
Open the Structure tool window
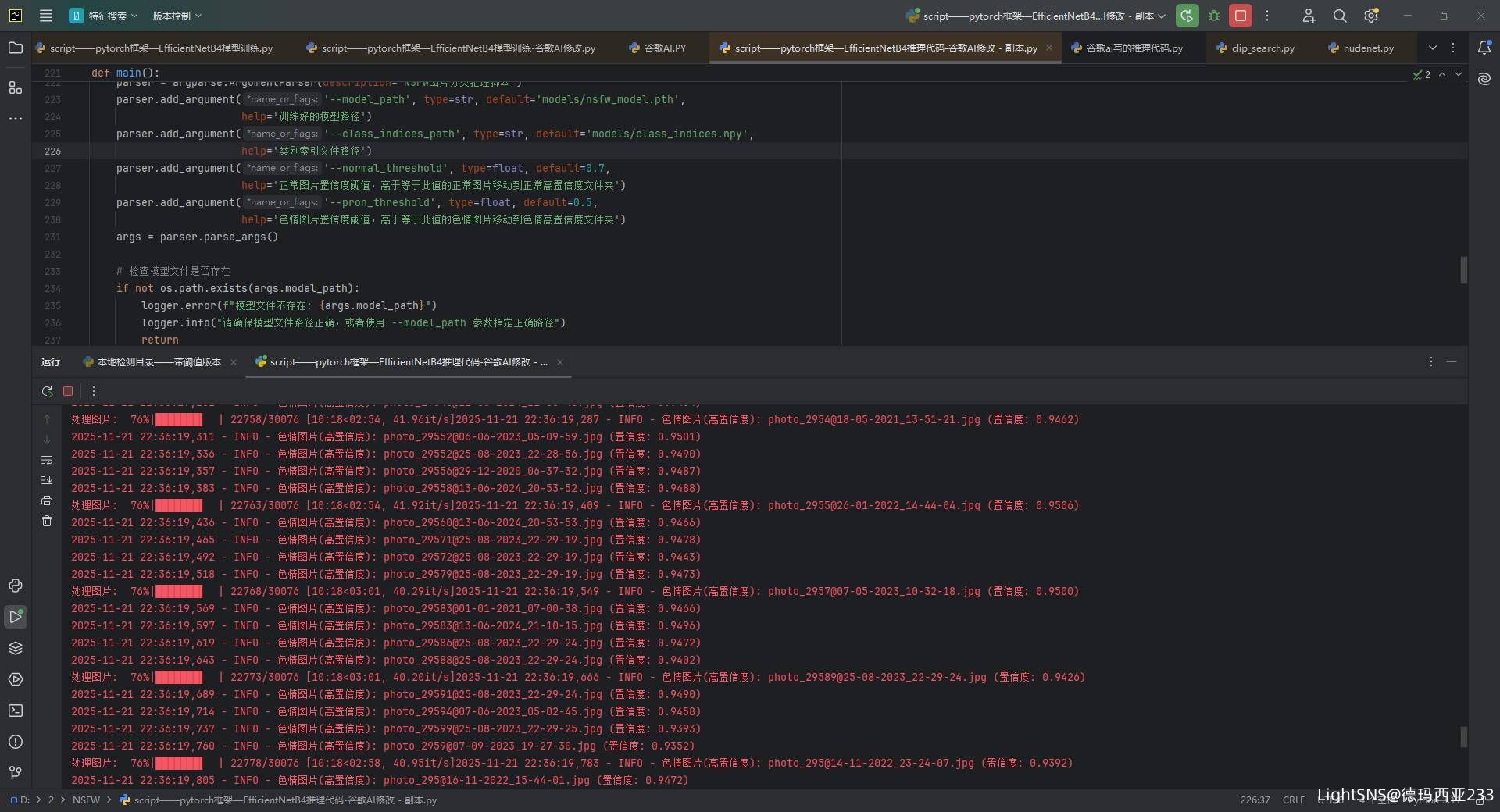15,87
